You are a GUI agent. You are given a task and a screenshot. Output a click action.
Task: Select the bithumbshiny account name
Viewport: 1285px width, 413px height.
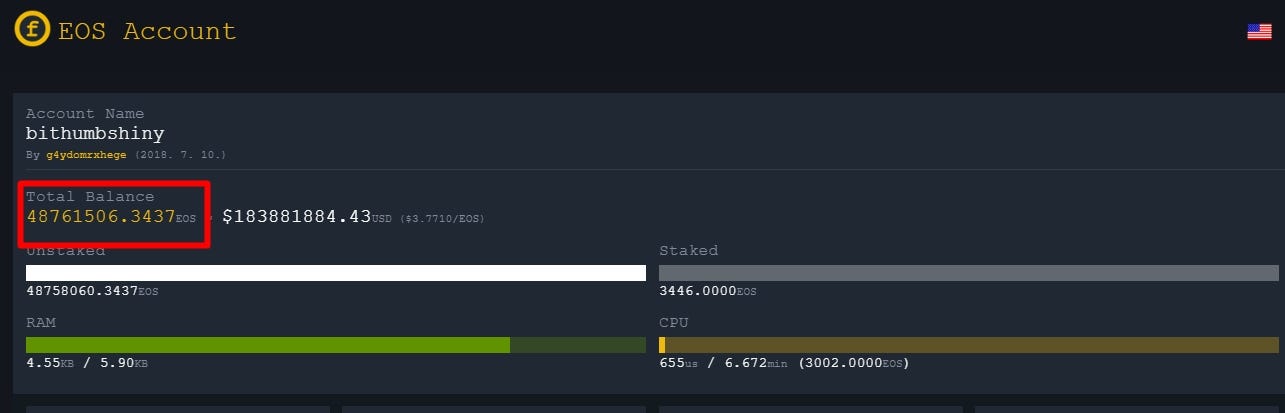tap(95, 133)
